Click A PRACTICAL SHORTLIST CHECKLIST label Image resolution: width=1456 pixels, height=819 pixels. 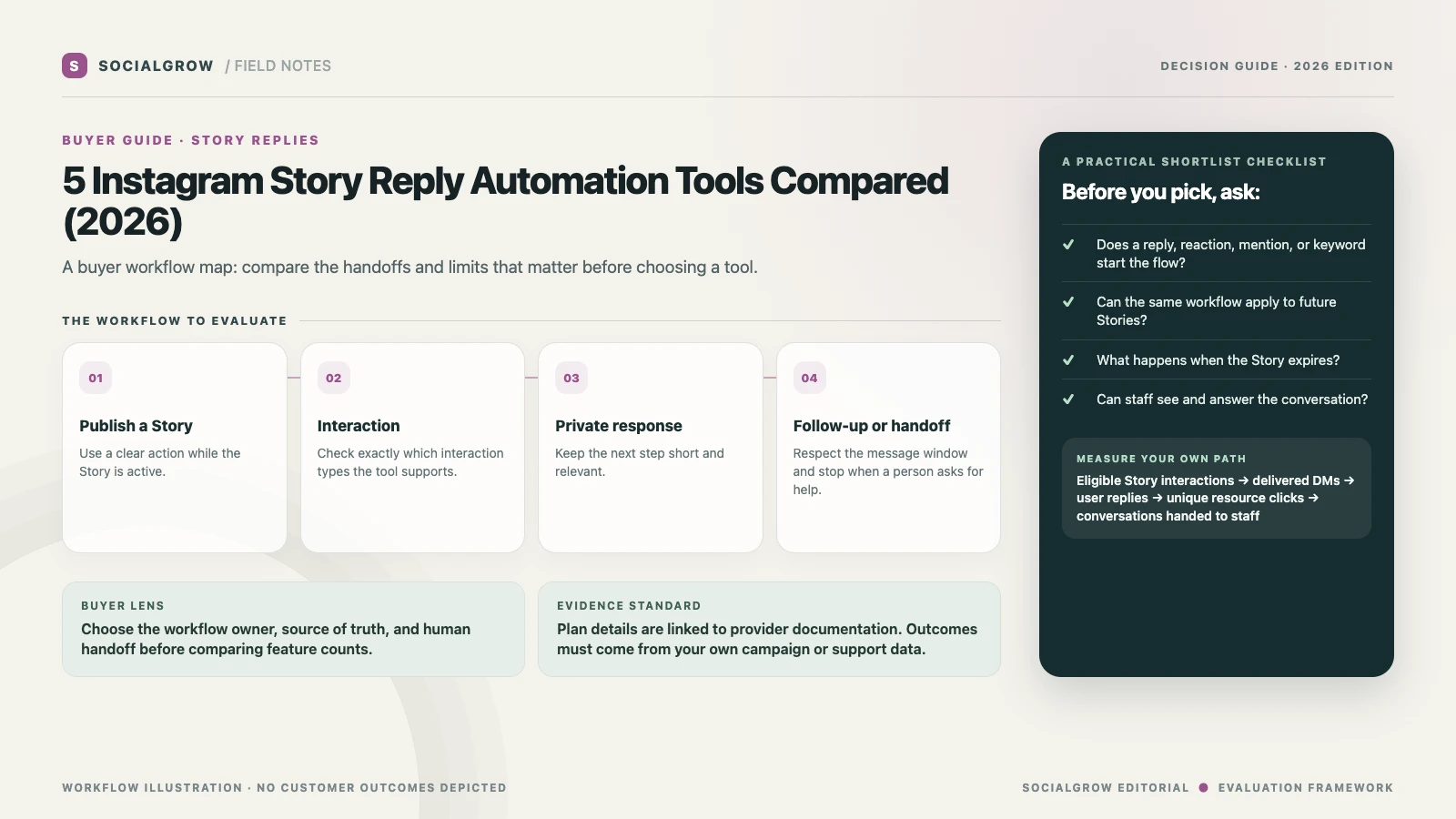point(1194,162)
